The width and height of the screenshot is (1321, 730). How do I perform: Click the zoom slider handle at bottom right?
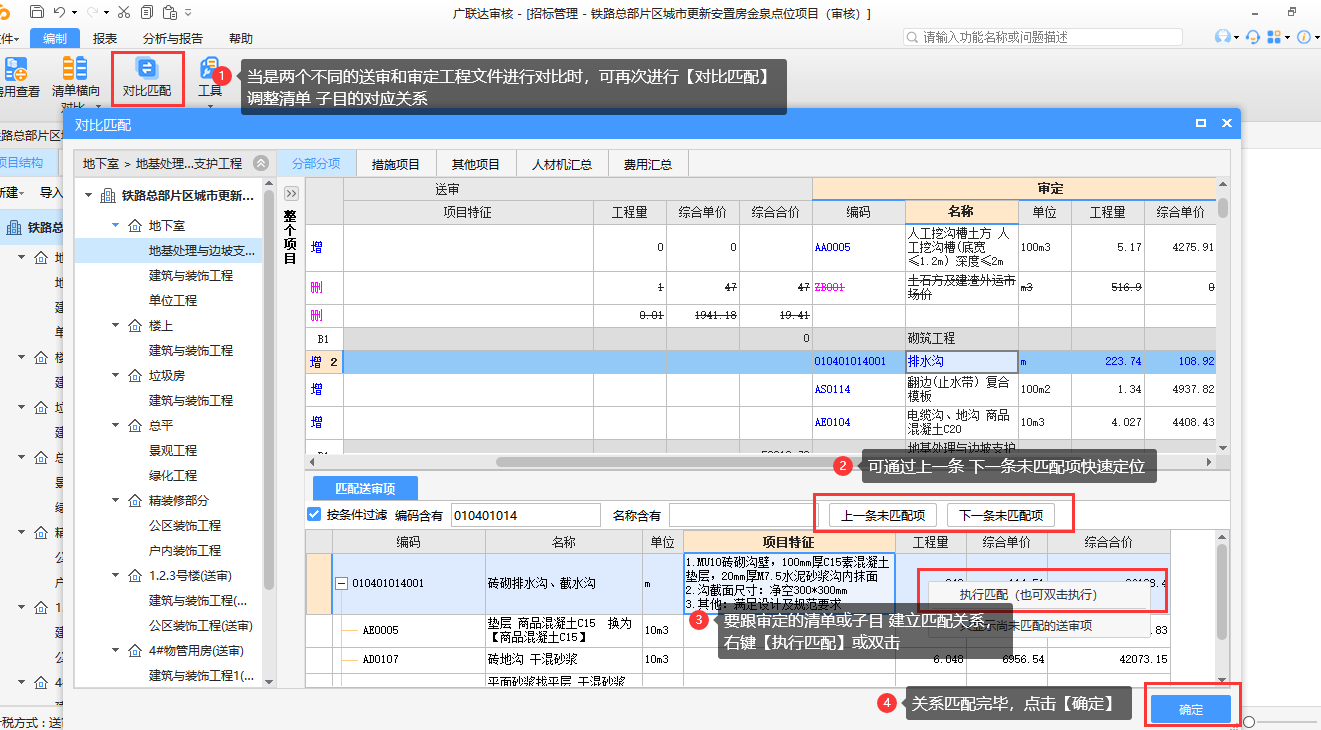point(1249,721)
